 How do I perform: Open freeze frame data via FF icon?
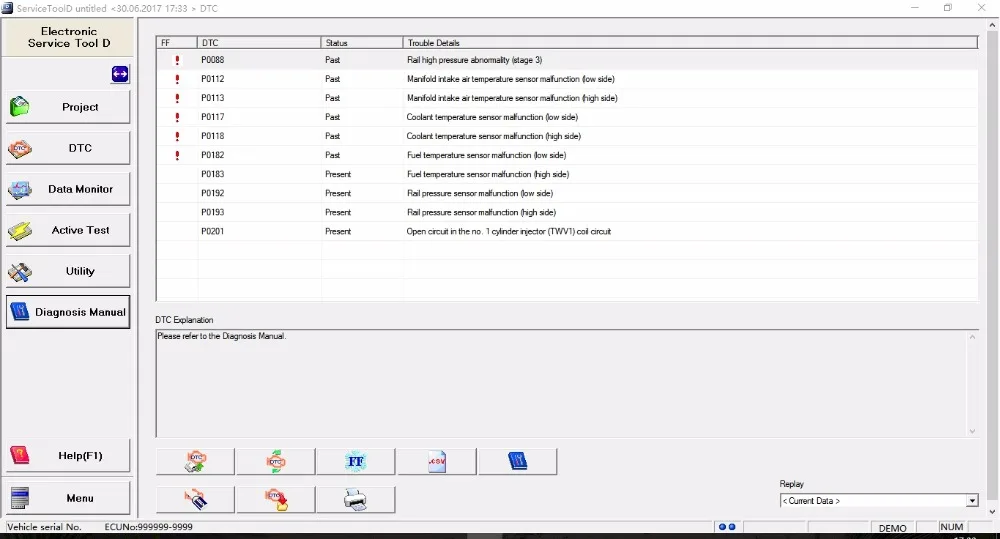(356, 461)
